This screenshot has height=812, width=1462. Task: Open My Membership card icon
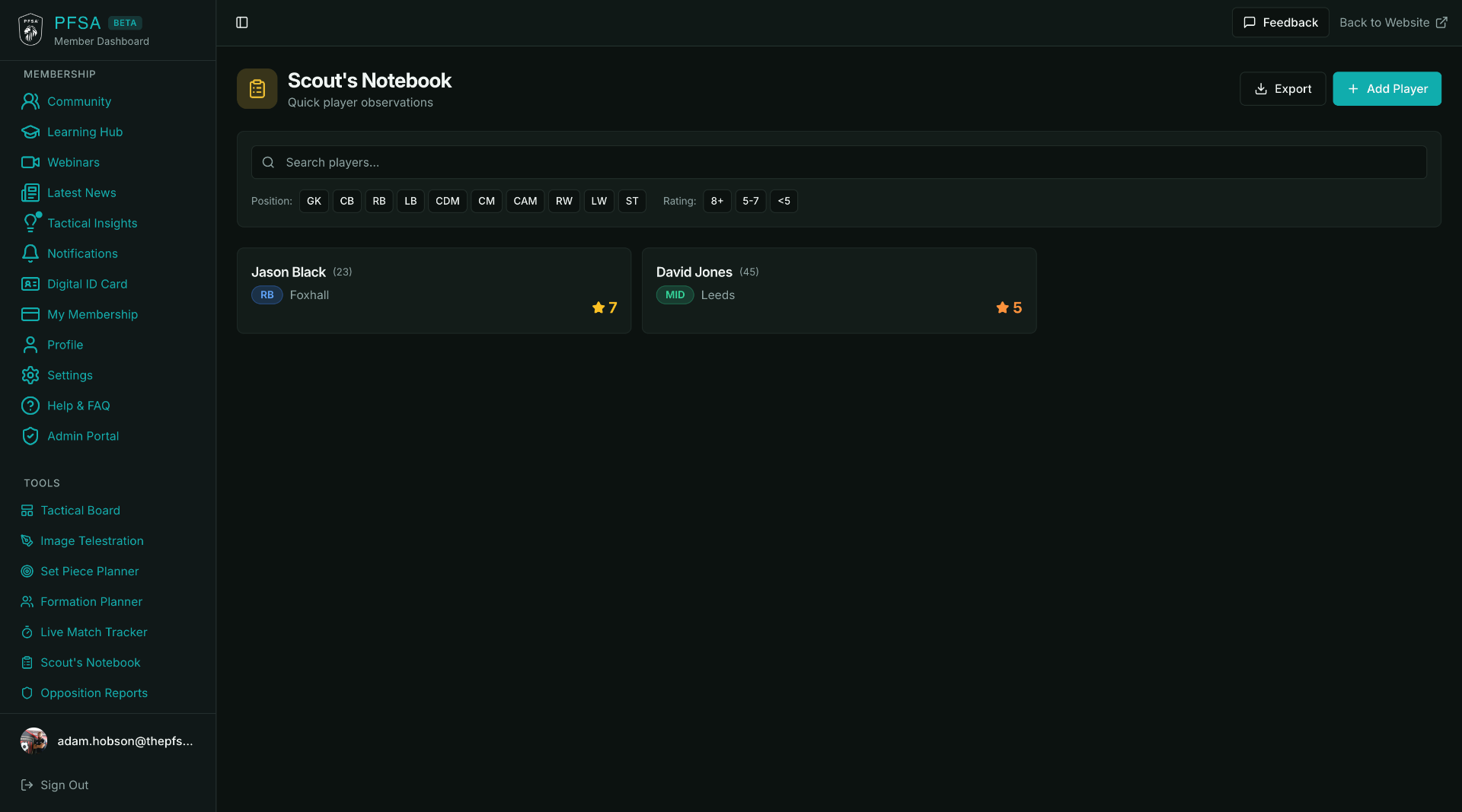coord(30,314)
